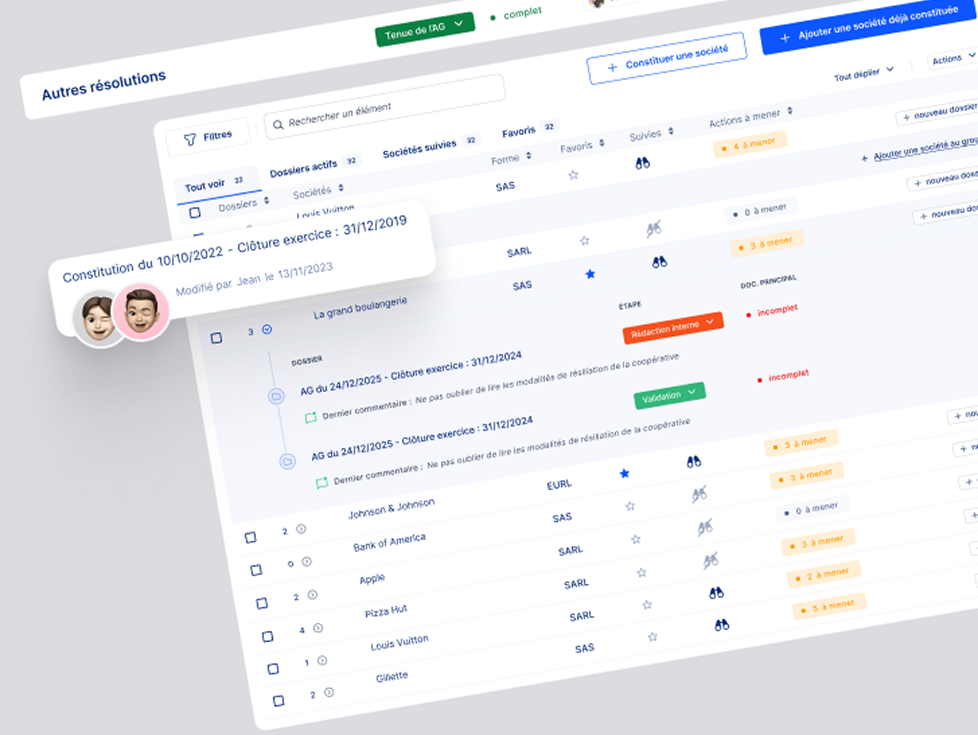Click Ajouter une société au groupe link
Screen dimensions: 978x735
coord(921,148)
